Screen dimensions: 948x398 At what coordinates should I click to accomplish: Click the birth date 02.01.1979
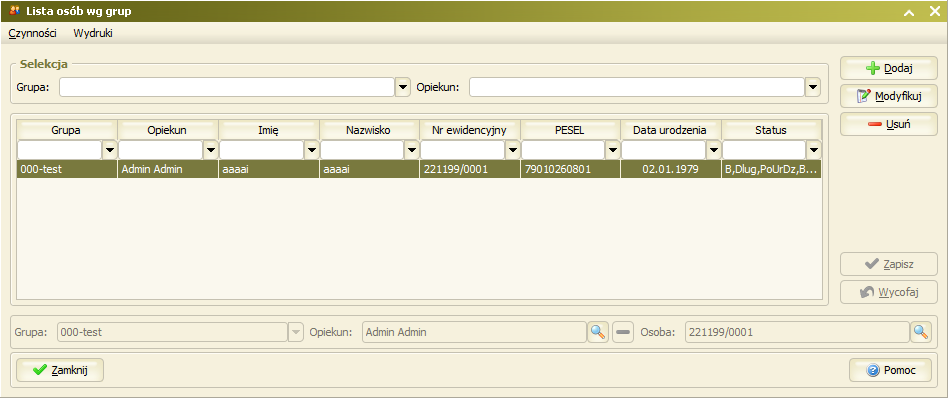671,169
